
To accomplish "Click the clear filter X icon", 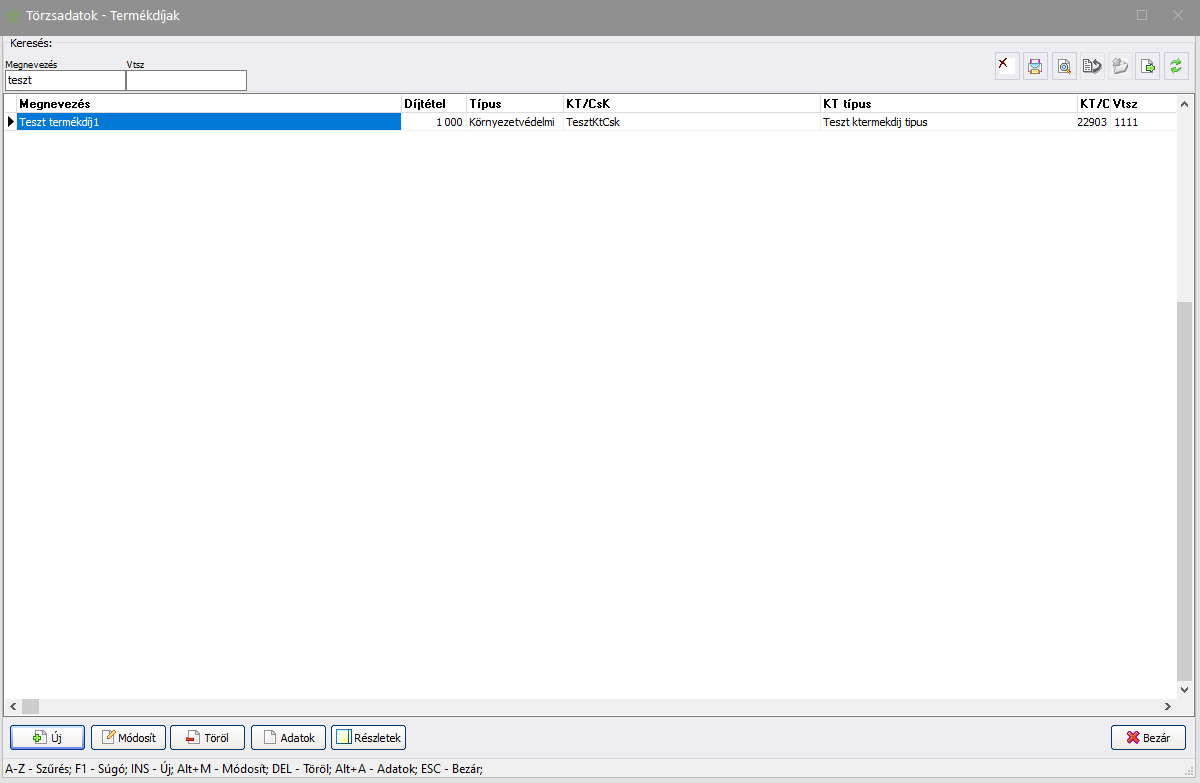I will click(x=1007, y=66).
